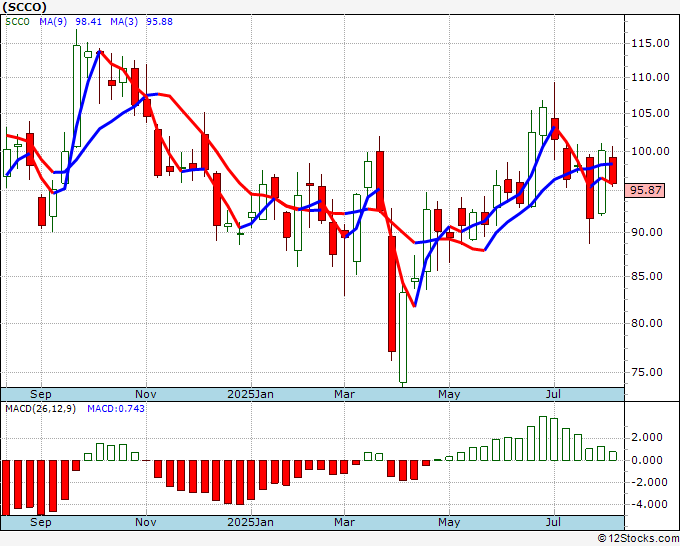Screen dimensions: 680x546
Task: Click the MACD(26,12,9) indicator label
Action: click(x=40, y=409)
